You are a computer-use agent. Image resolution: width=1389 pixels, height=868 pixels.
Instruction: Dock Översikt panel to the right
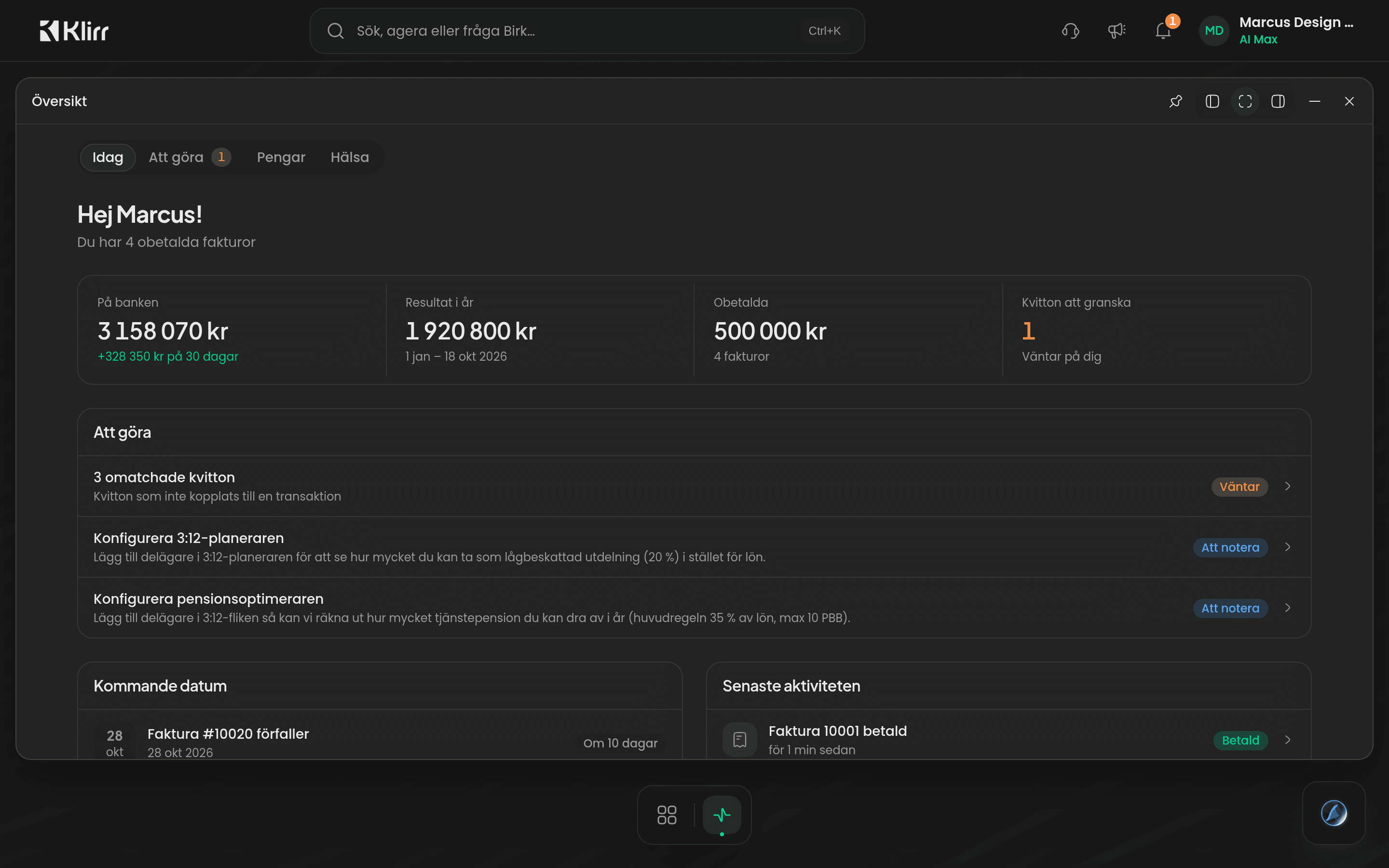coord(1278,102)
